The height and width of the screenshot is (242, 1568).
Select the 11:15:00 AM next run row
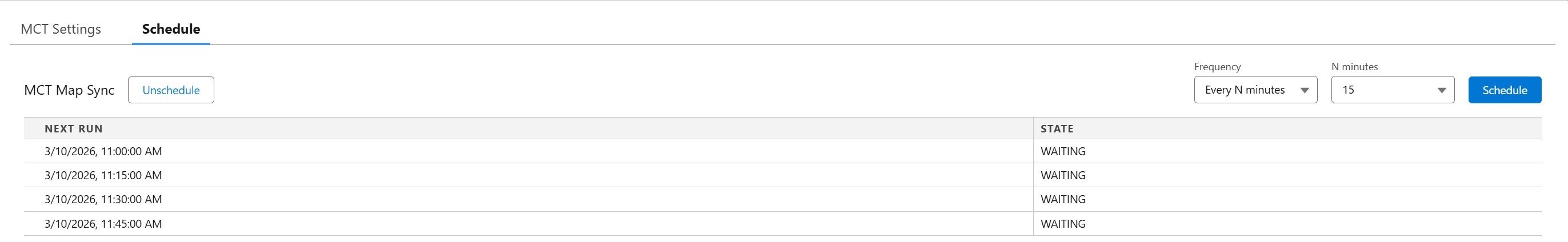pos(103,176)
